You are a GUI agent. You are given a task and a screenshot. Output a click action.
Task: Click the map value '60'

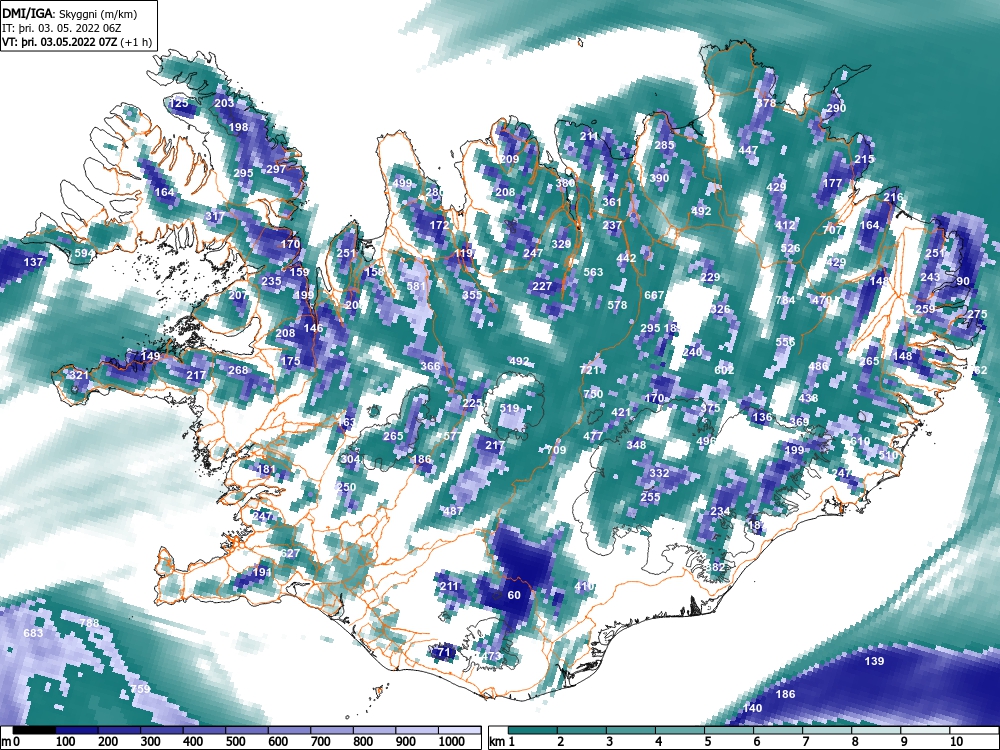(514, 595)
